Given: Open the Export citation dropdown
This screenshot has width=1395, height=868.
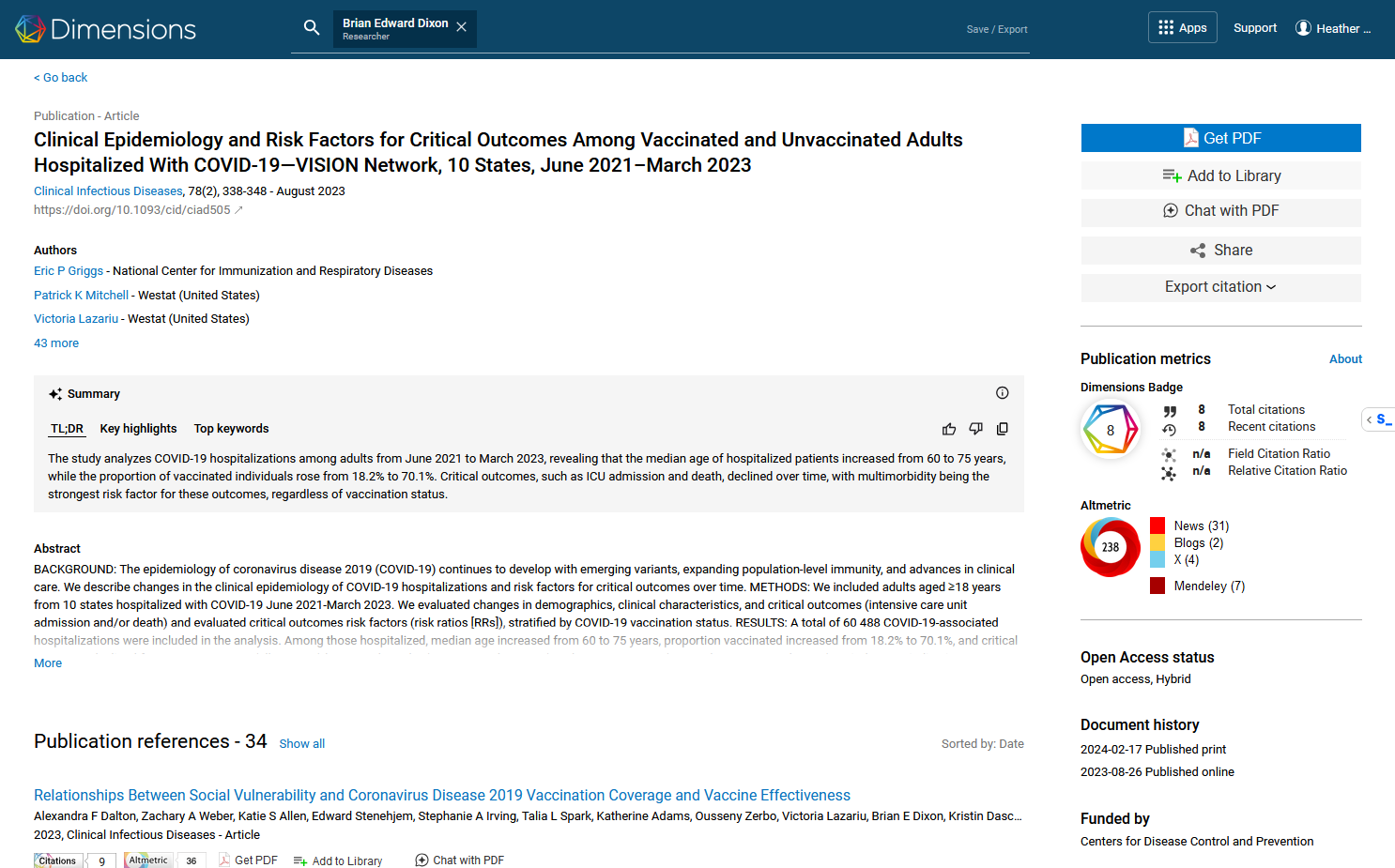Looking at the screenshot, I should coord(1220,287).
